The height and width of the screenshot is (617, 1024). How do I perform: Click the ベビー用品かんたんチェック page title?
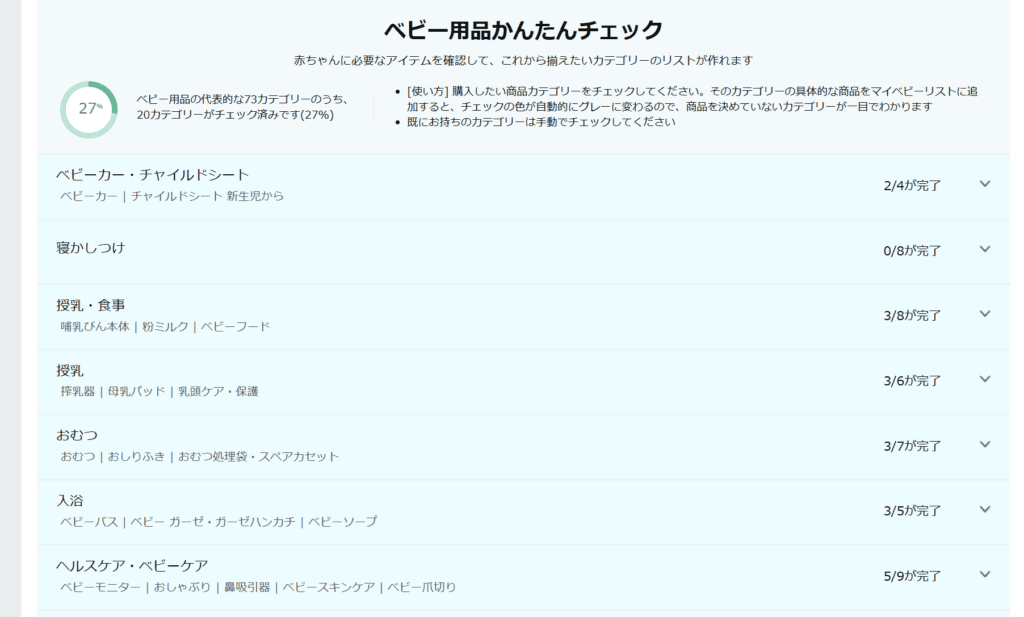click(523, 30)
